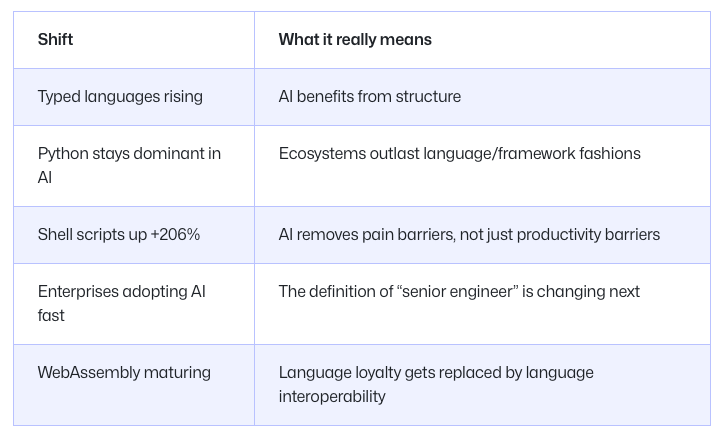Click the "What it really means" header
Screen dimensions: 721x438
(355, 40)
